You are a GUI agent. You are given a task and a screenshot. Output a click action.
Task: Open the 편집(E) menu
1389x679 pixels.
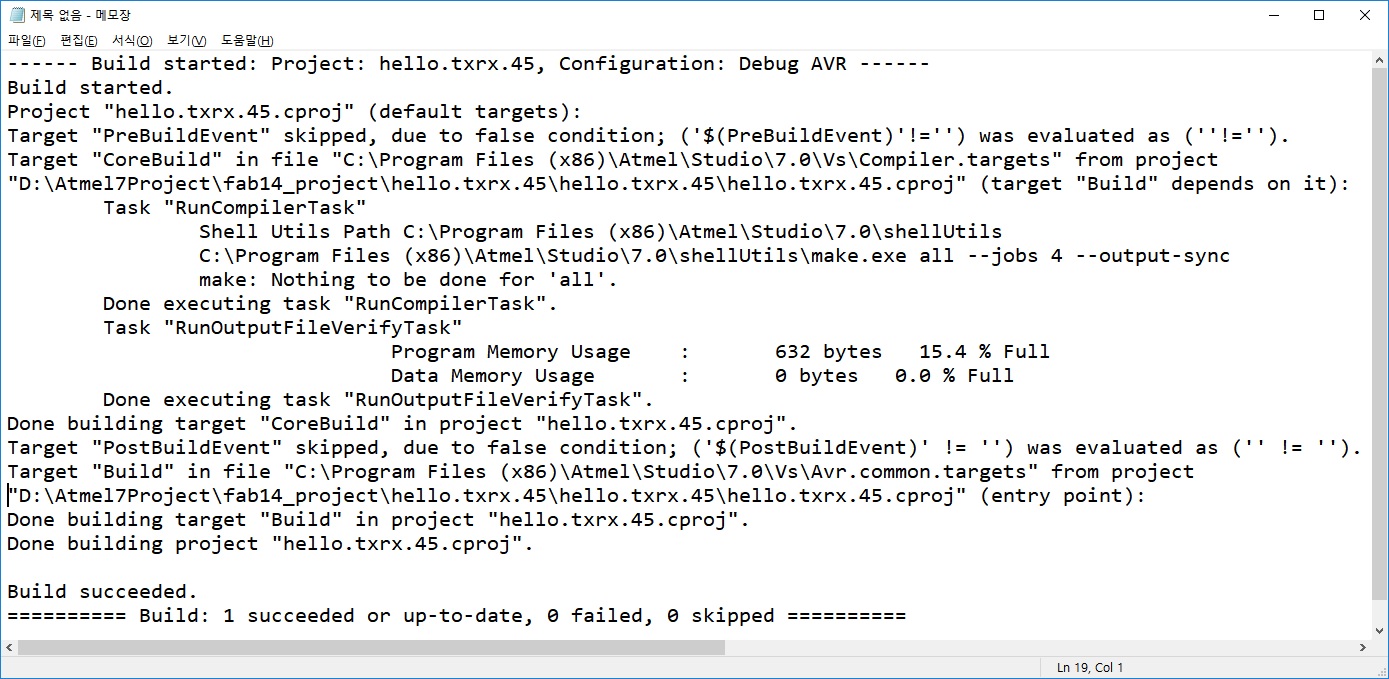click(x=79, y=40)
